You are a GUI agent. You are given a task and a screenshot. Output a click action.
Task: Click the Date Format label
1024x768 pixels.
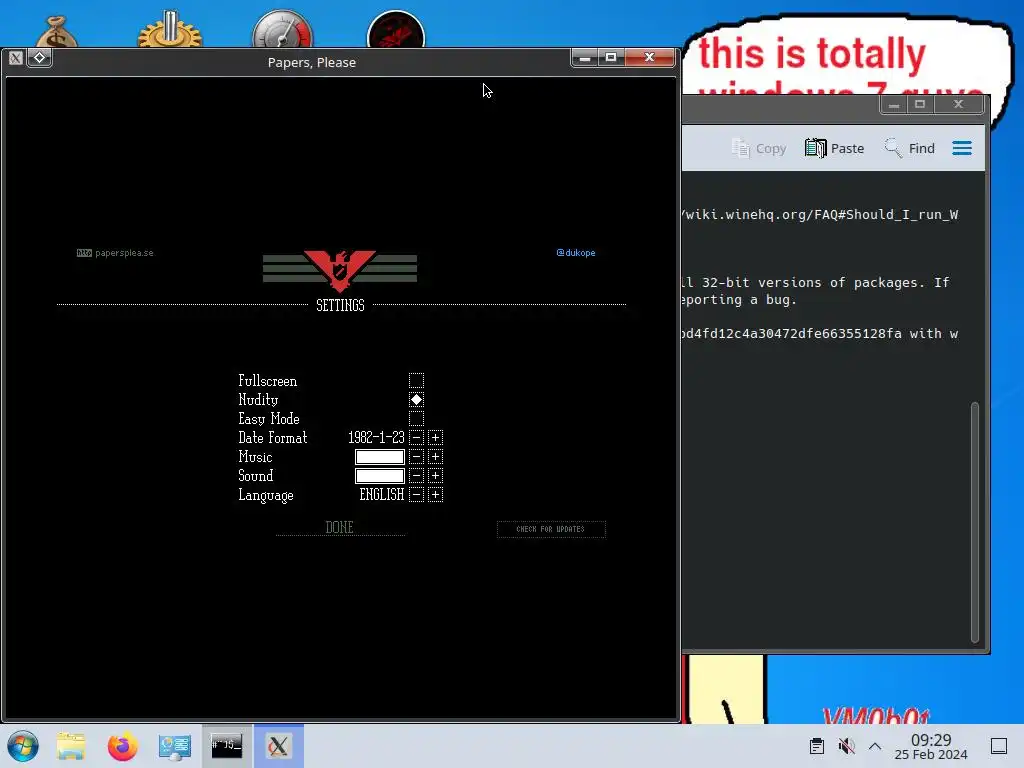pyautogui.click(x=272, y=438)
